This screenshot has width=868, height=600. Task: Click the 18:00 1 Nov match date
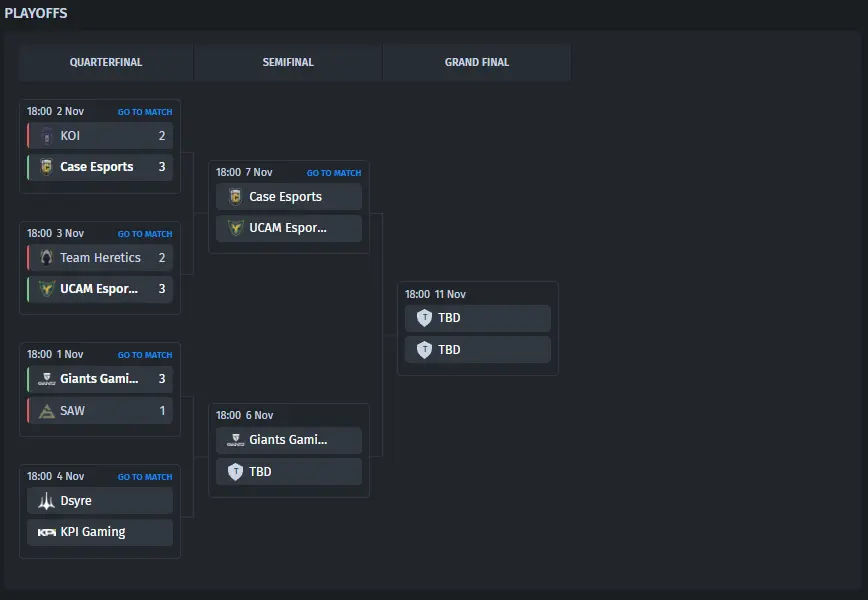[x=55, y=354]
